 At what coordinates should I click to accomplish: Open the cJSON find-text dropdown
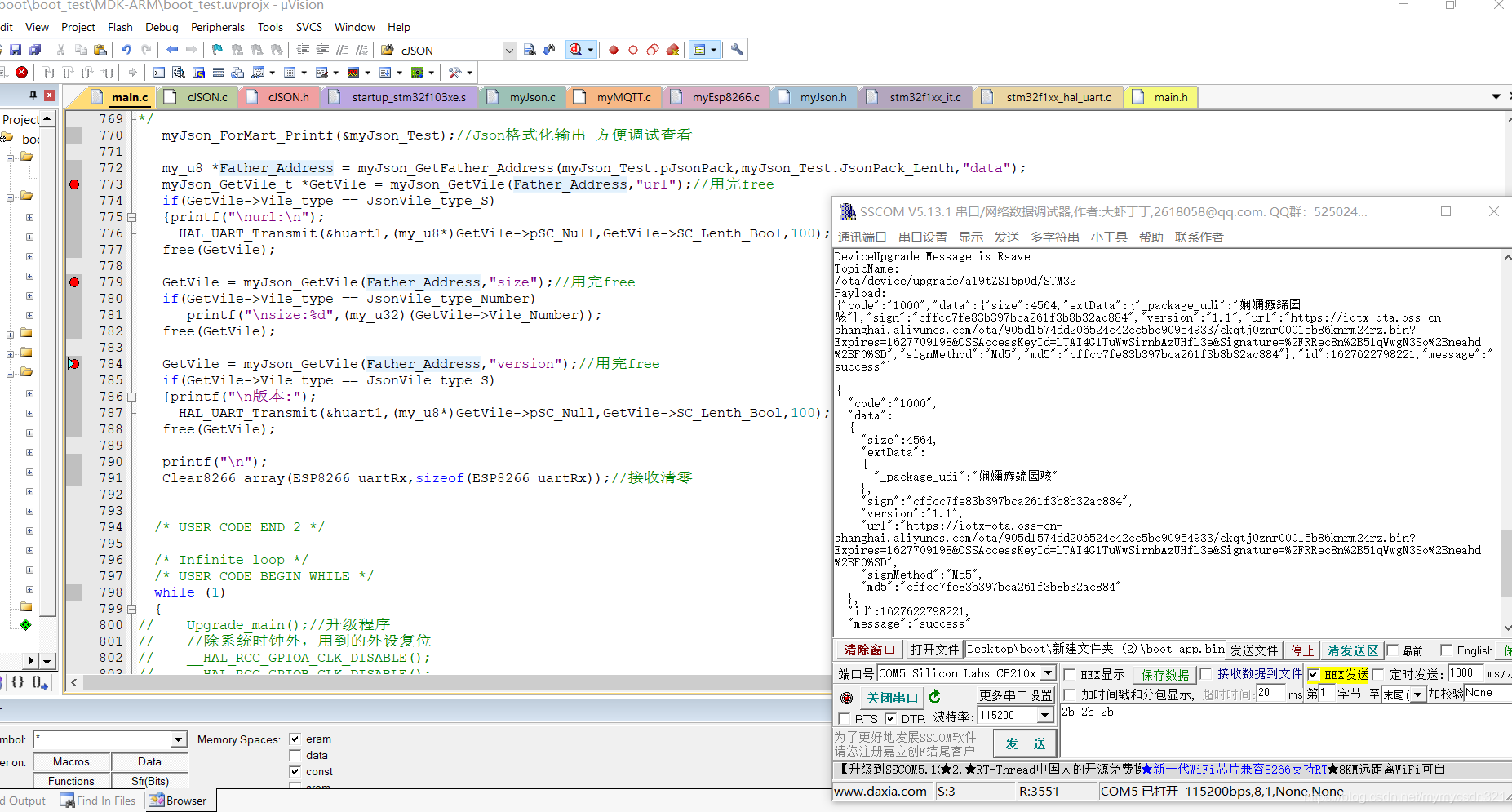point(509,51)
